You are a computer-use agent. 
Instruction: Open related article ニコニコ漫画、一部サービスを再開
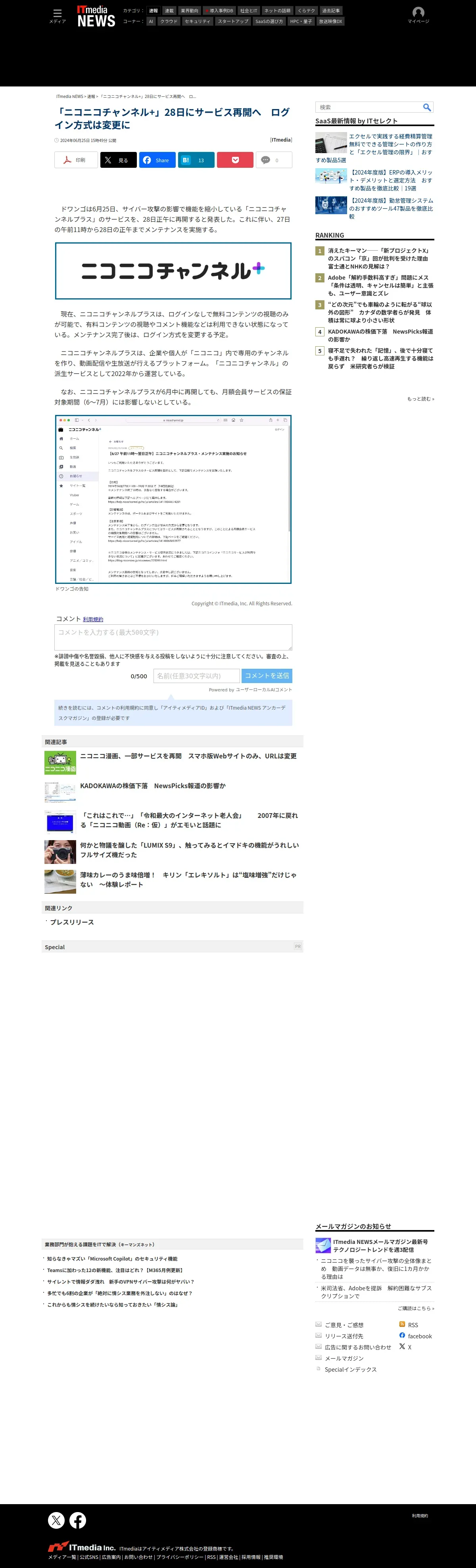189,756
